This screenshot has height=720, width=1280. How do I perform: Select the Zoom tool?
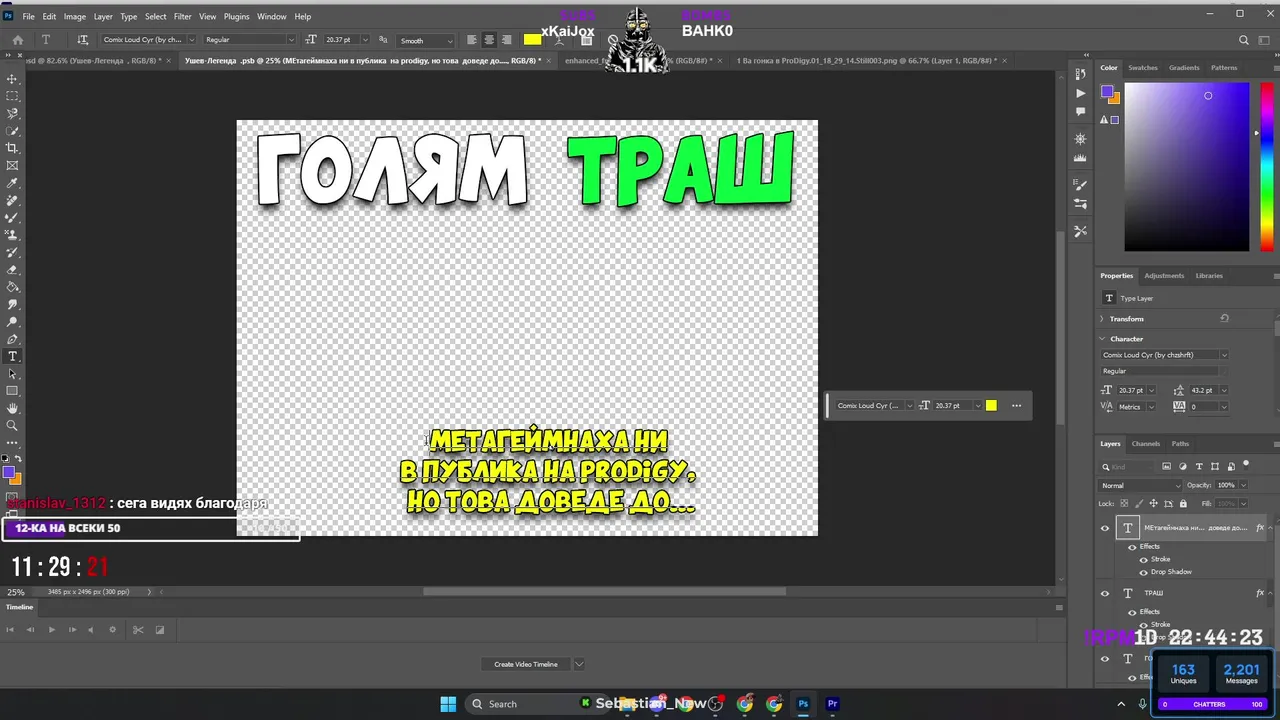[x=12, y=425]
